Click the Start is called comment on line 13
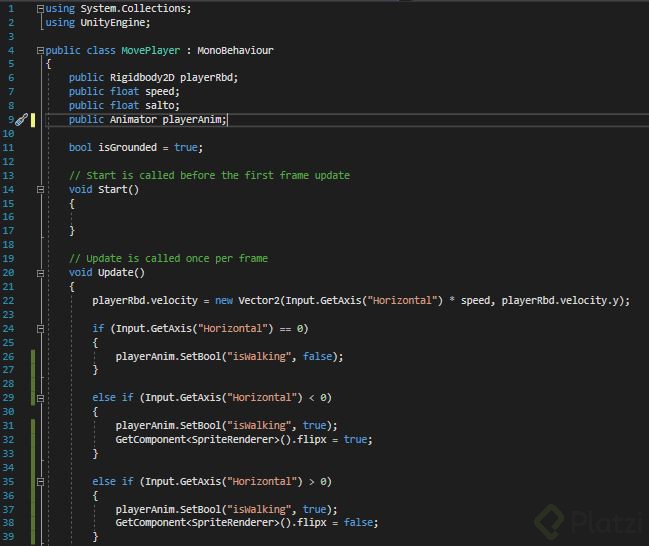649x546 pixels. tap(209, 175)
